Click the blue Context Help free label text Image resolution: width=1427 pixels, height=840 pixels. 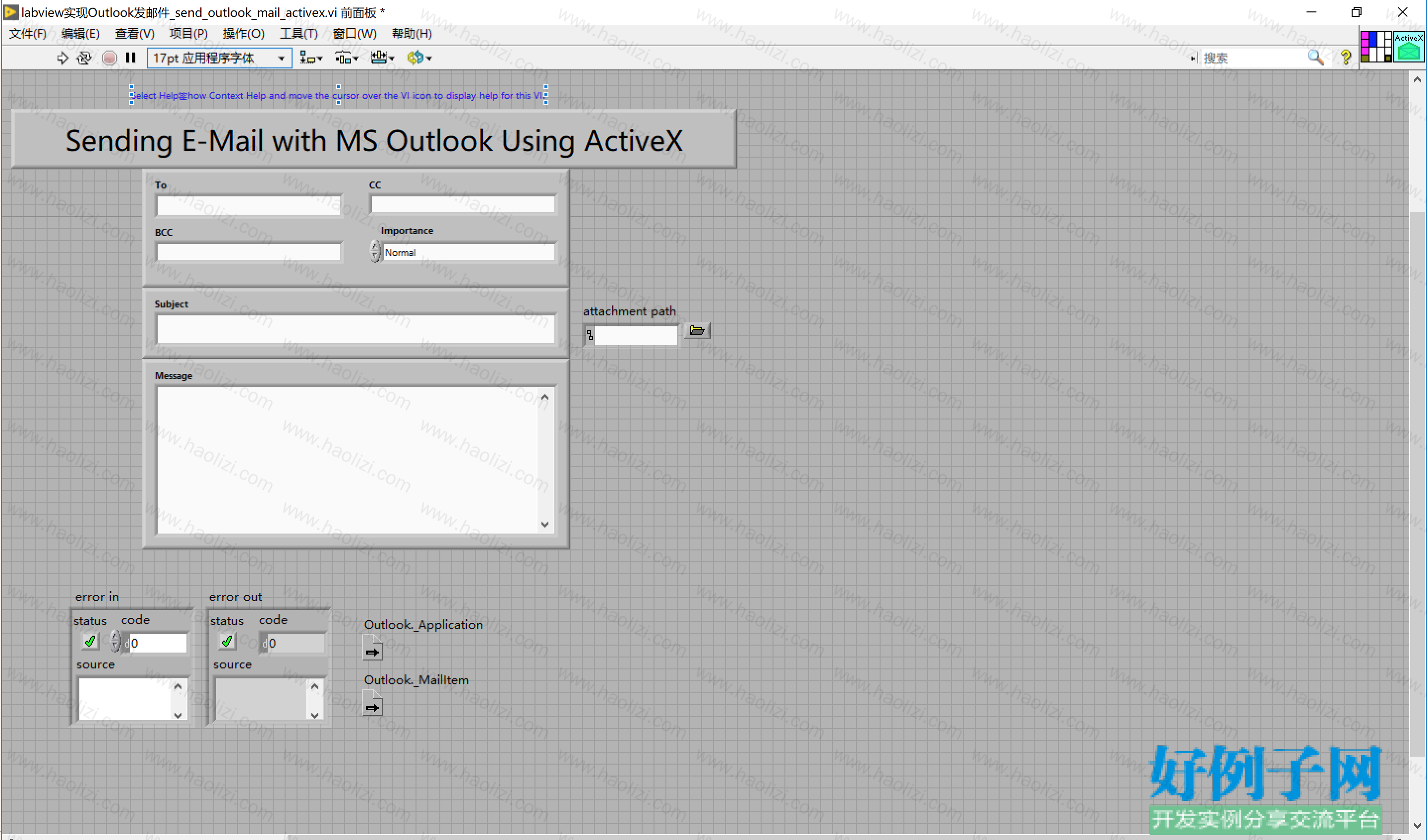[x=338, y=96]
